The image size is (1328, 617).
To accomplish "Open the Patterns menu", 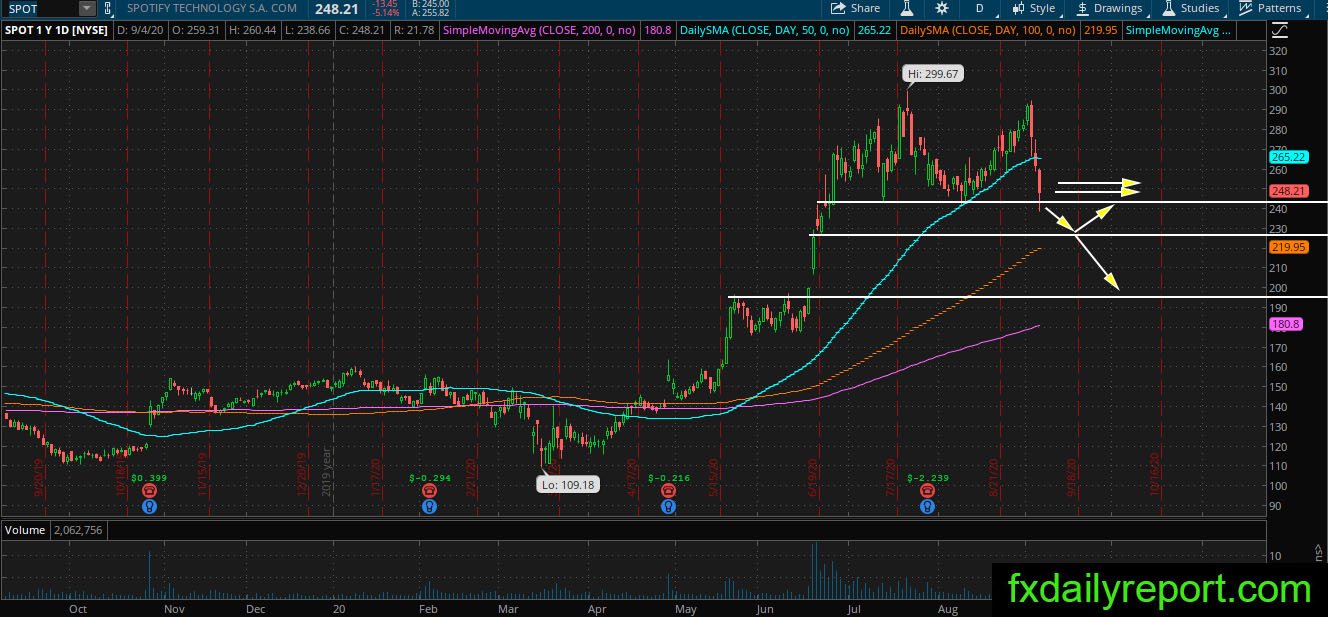I will [x=1270, y=8].
